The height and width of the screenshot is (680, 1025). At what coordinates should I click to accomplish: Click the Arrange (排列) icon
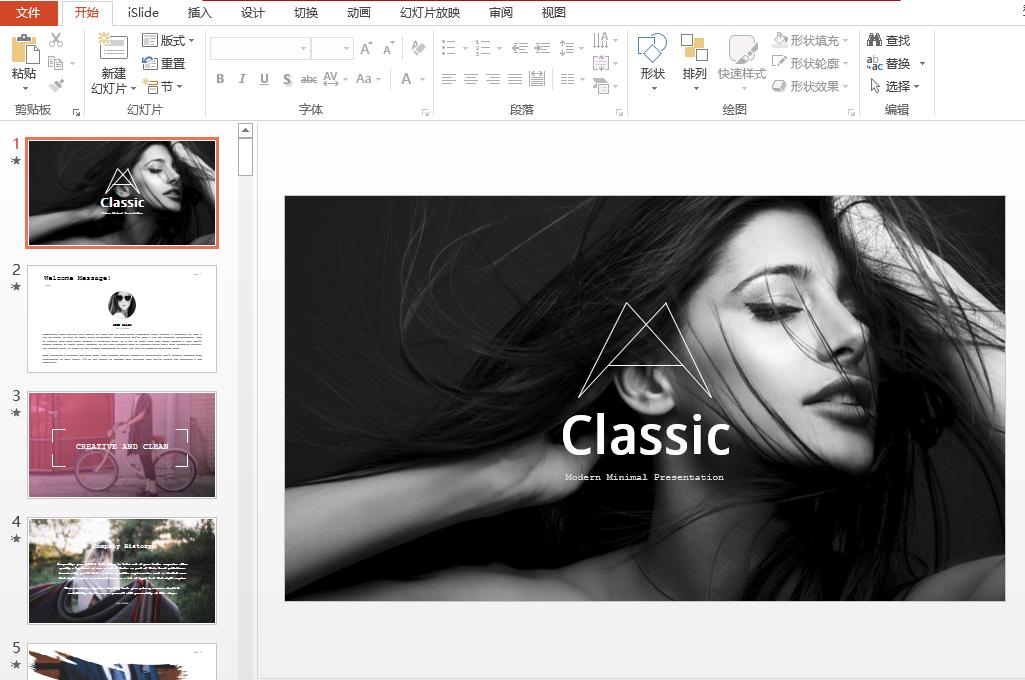pyautogui.click(x=694, y=50)
